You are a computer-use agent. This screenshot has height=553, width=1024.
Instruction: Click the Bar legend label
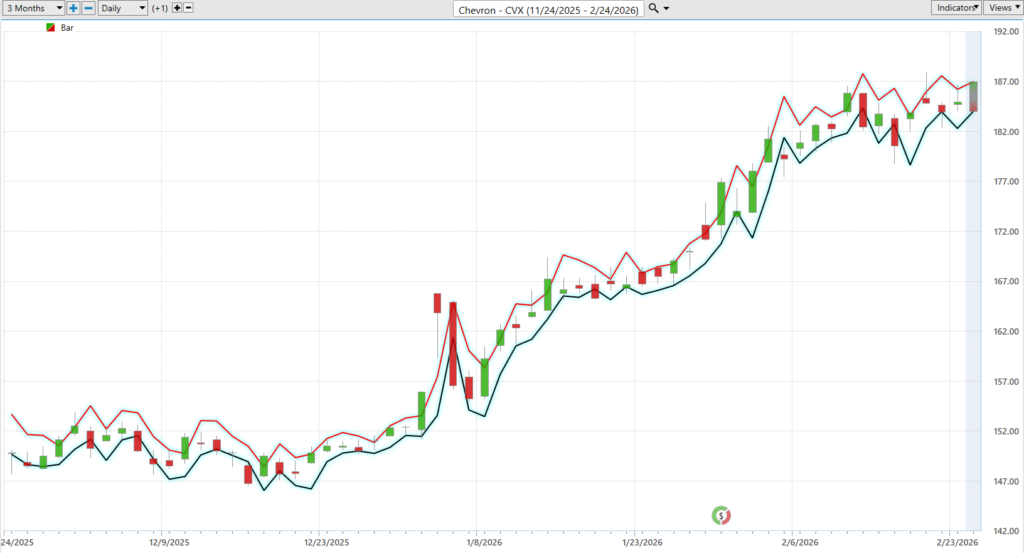(67, 28)
